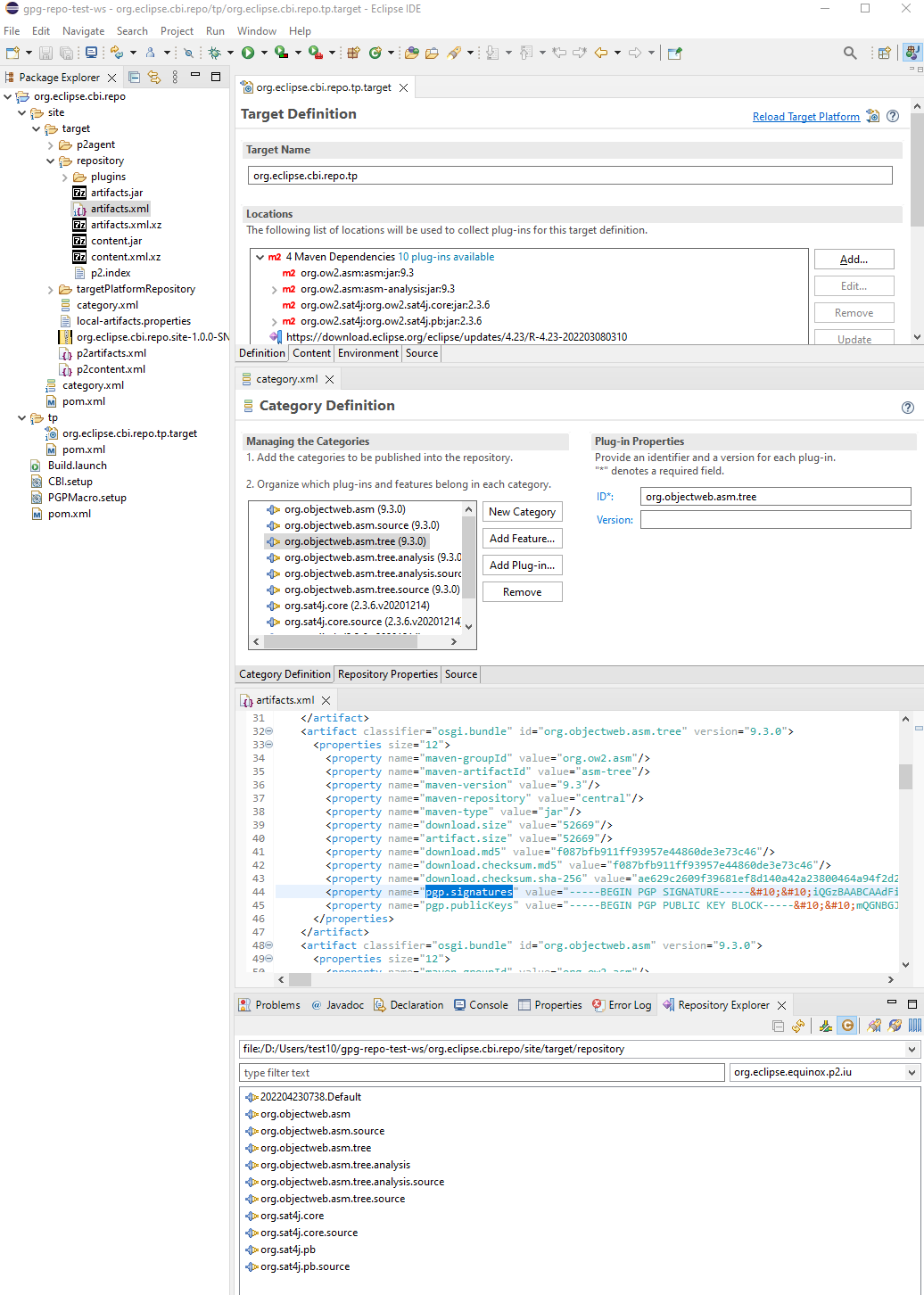Open the org.eclipse.equinox.p2.iu dropdown
This screenshot has height=1295, width=924.
[x=912, y=1072]
